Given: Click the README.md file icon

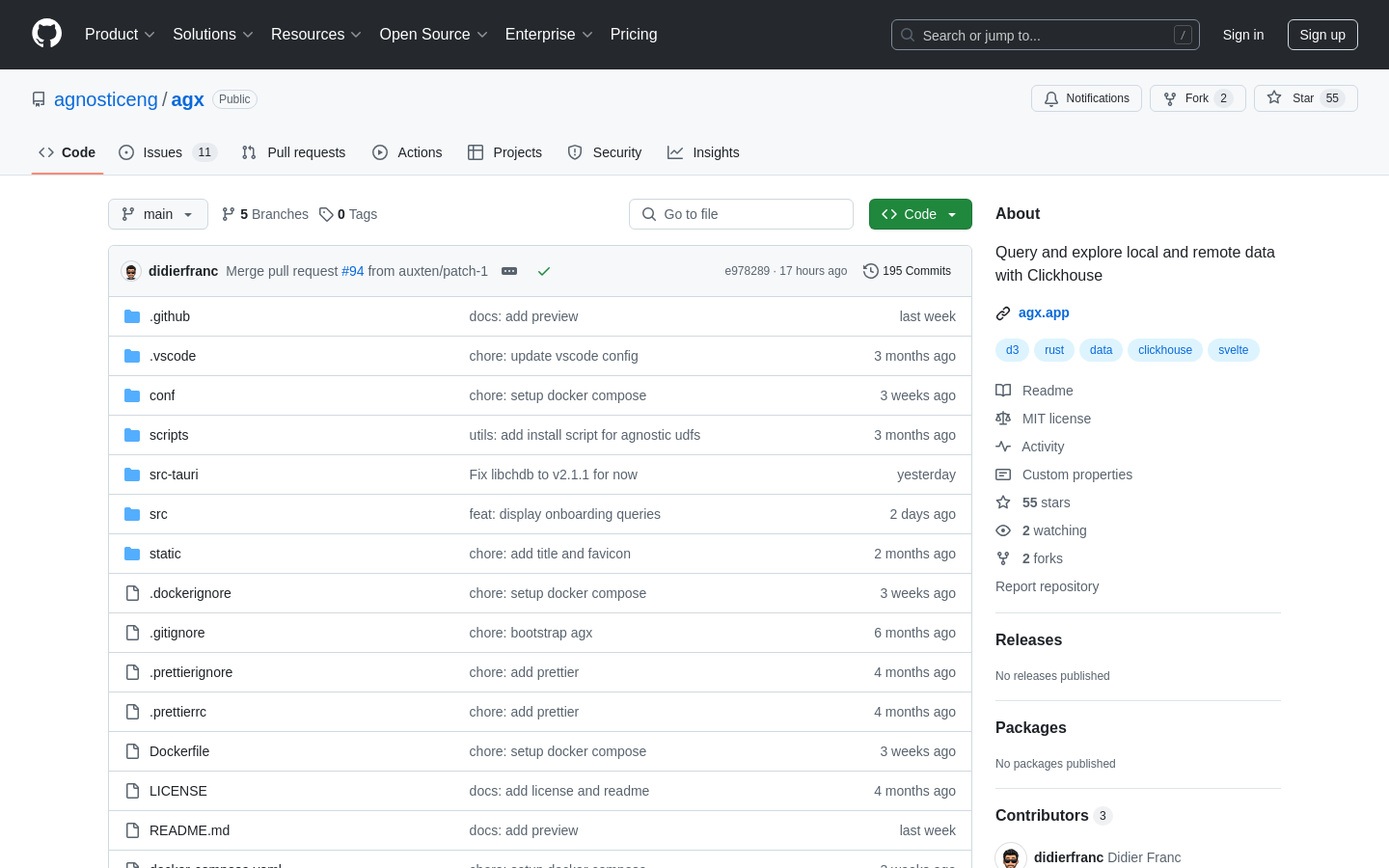Looking at the screenshot, I should pyautogui.click(x=132, y=830).
